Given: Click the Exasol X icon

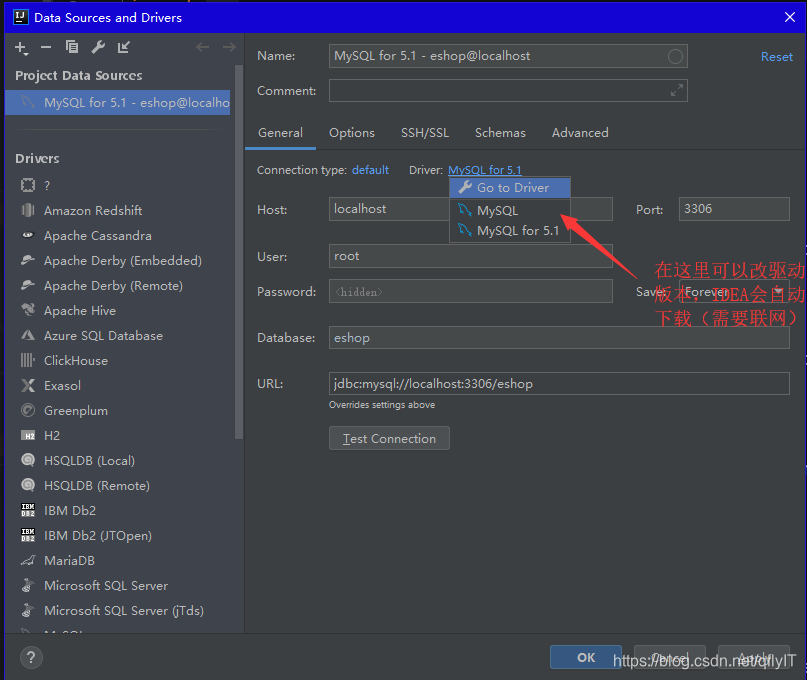Looking at the screenshot, I should [x=28, y=385].
